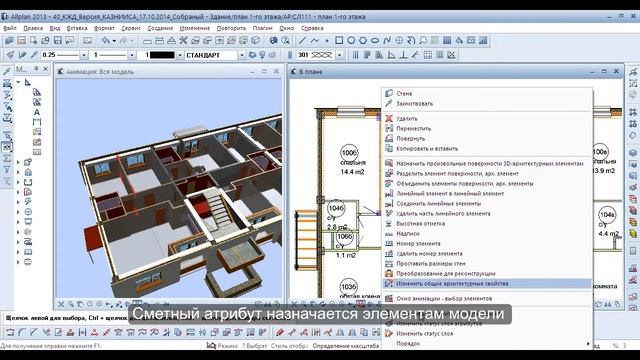Viewport: 640px width, 360px height.
Task: Open the Порядок submenu entry
Action: coord(487,343)
